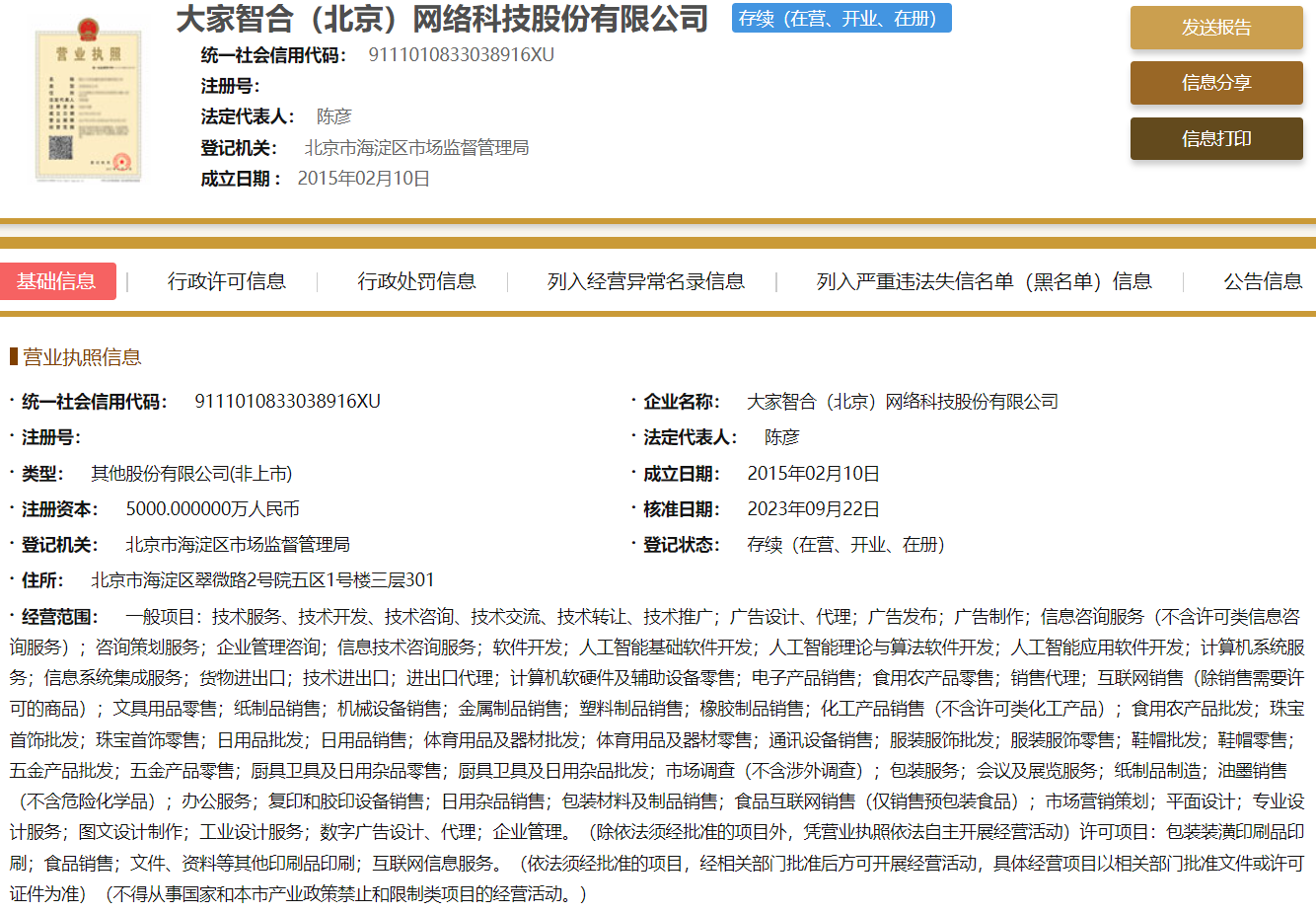
Task: Click the 注册资本 label
Action: pos(60,509)
